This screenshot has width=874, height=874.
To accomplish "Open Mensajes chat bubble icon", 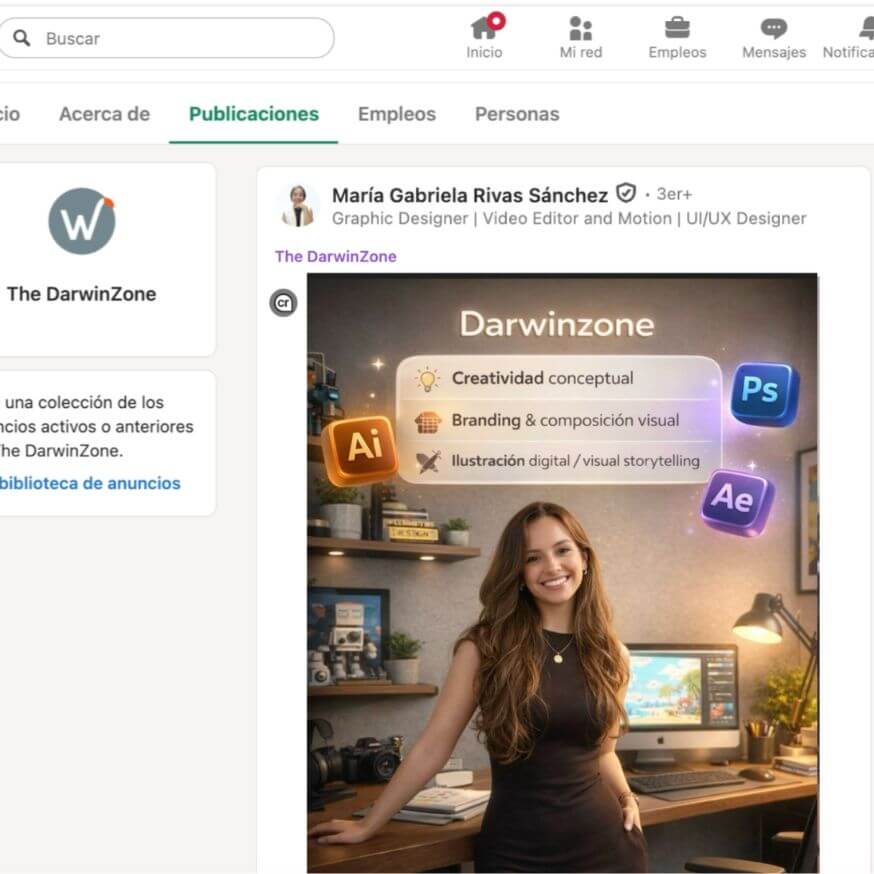I will 773,28.
